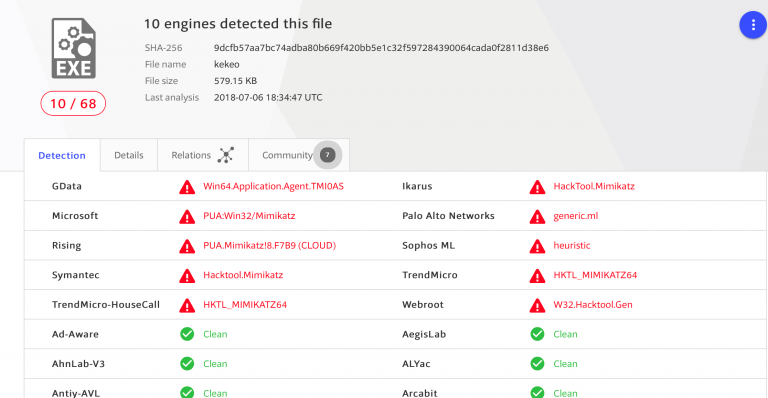The height and width of the screenshot is (398, 768).
Task: Click warning icon for Webroot result
Action: tap(537, 305)
